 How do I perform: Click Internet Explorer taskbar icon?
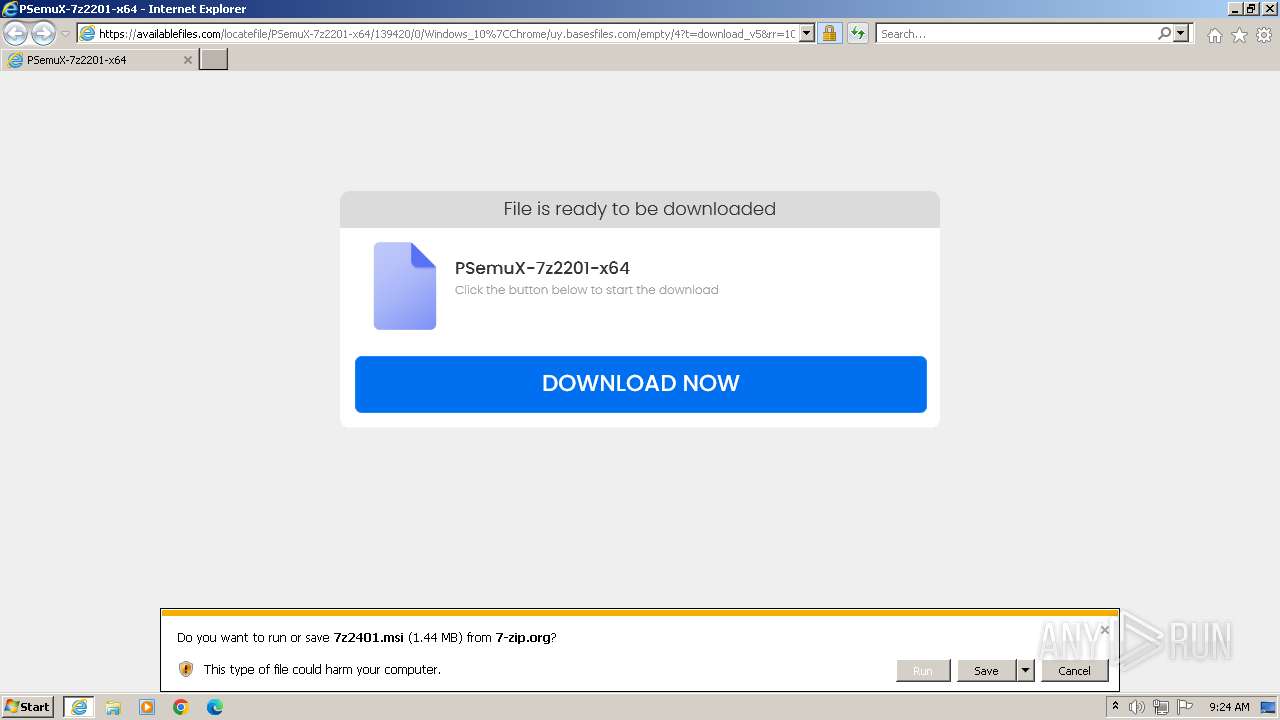coord(79,707)
